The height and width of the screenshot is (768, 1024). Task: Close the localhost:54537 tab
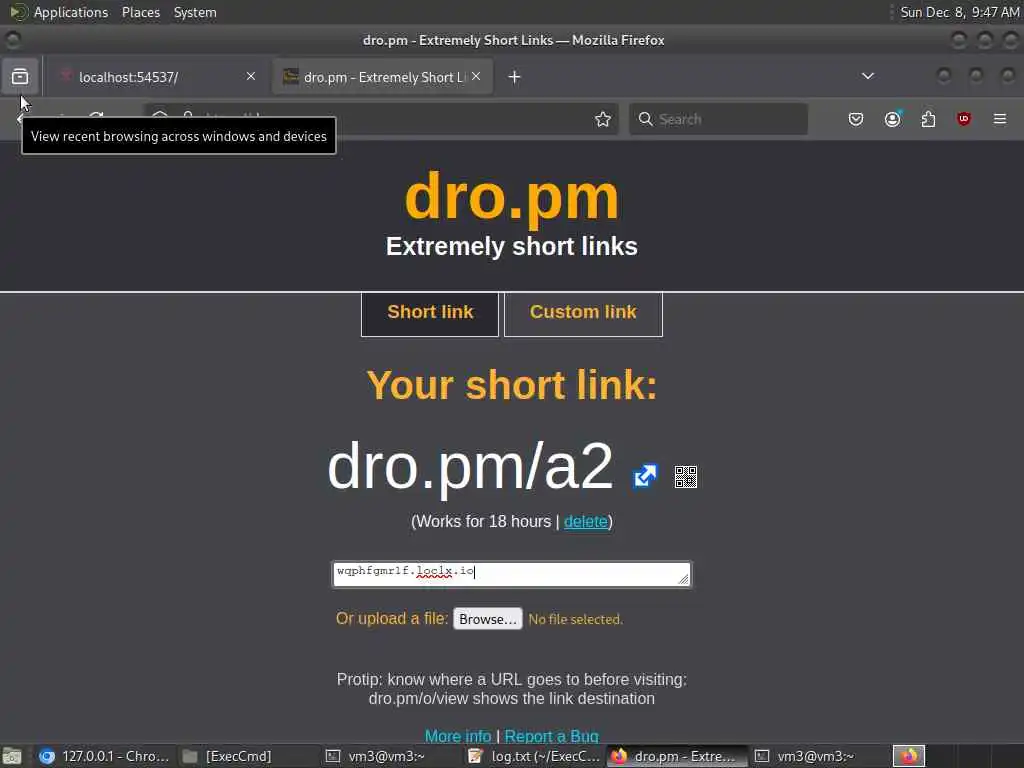pyautogui.click(x=251, y=76)
